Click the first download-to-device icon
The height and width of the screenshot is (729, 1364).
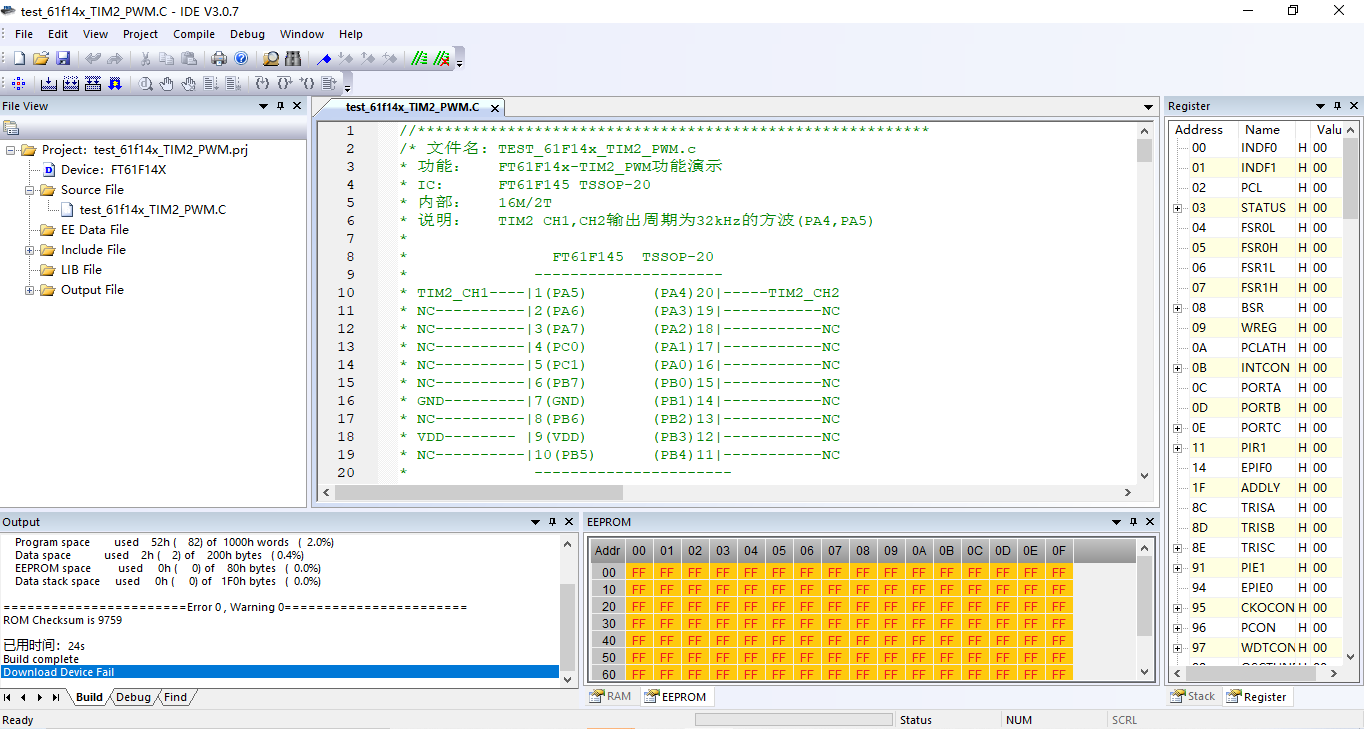click(49, 83)
